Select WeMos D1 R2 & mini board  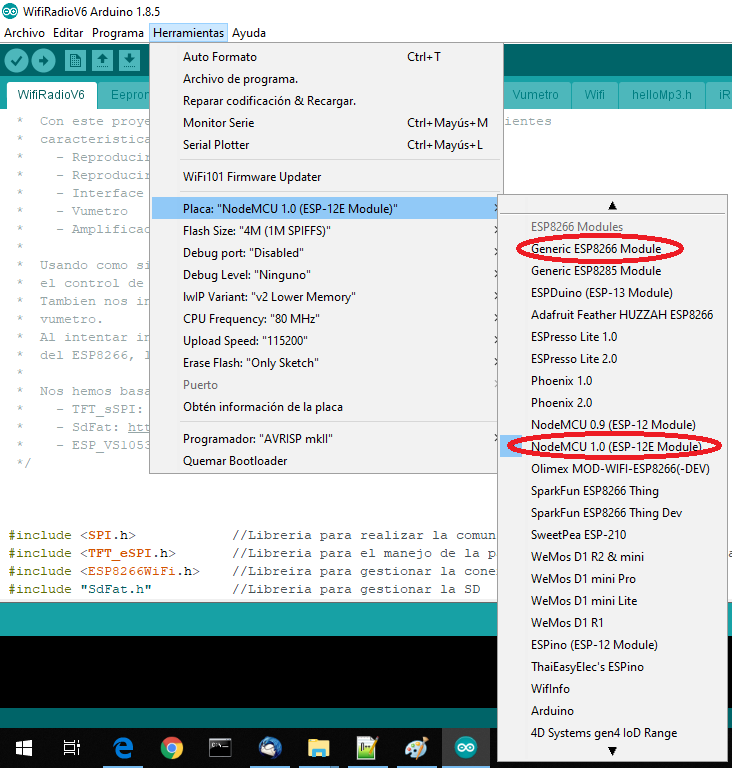coord(612,557)
